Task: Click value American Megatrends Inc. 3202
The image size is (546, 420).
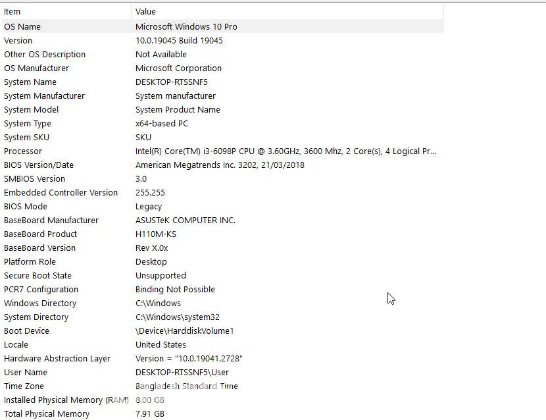Action: click(x=220, y=165)
